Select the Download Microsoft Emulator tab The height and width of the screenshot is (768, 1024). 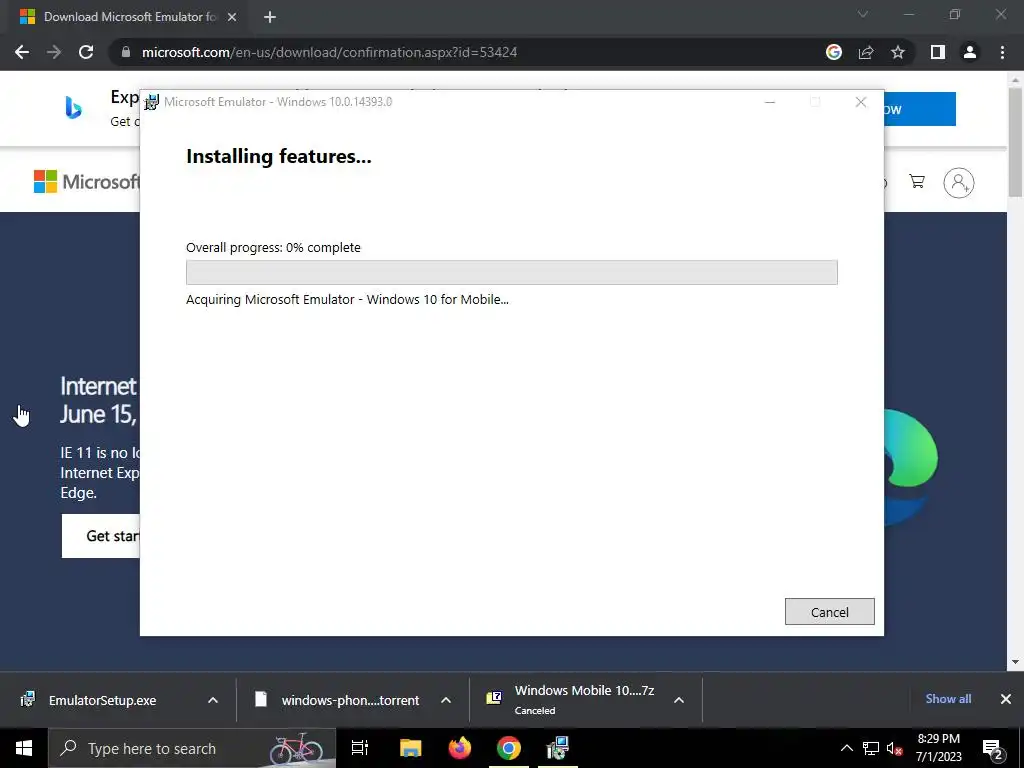(129, 17)
